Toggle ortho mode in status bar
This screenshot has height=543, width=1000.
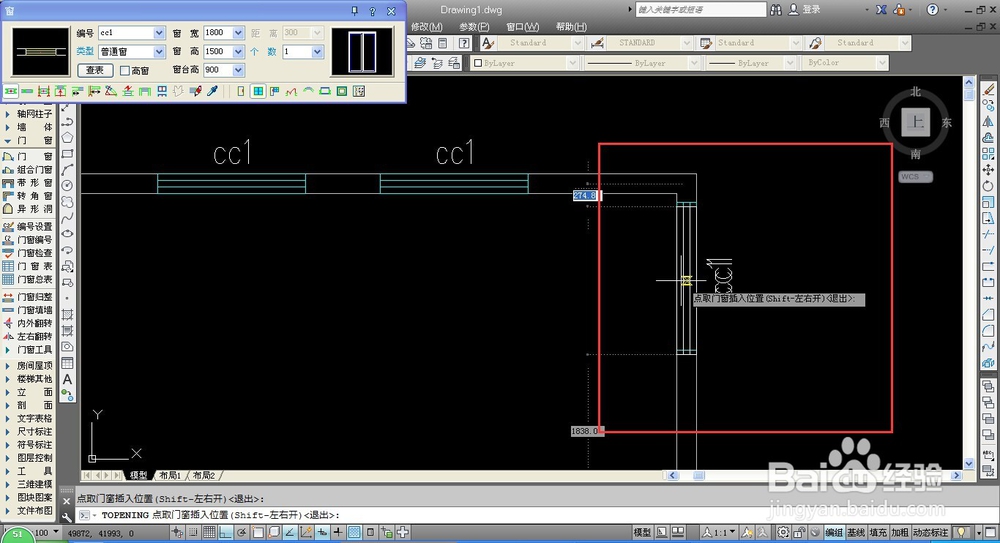coord(225,532)
